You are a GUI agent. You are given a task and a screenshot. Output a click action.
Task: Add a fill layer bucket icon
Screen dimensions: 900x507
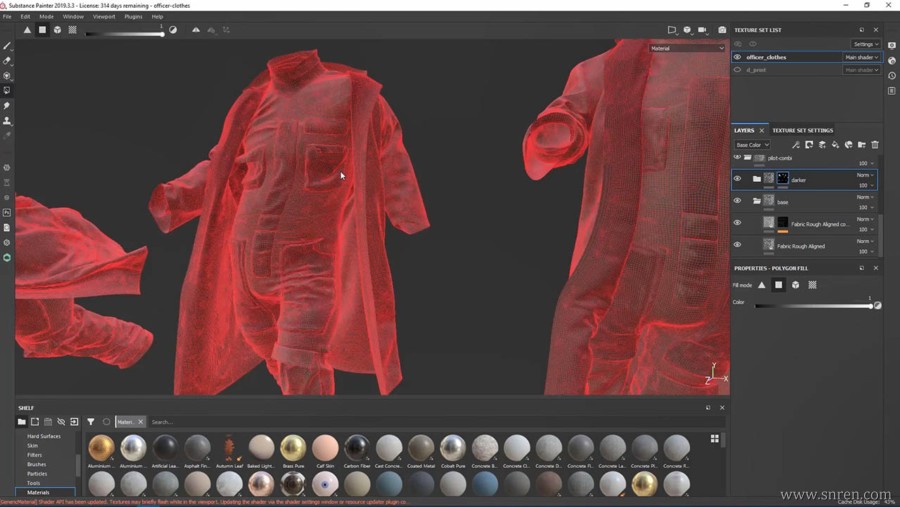tap(835, 145)
